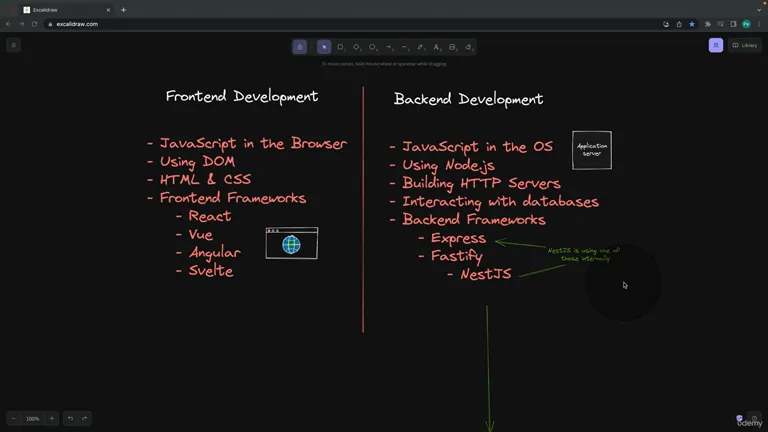Click the install app icon in address bar
Image resolution: width=768 pixels, height=432 pixels.
tap(666, 24)
